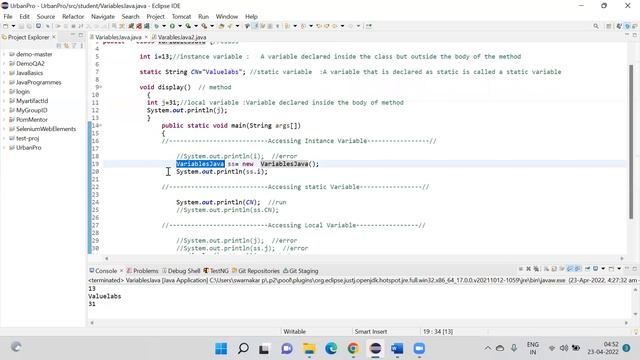The height and width of the screenshot is (360, 640).
Task: Open the Open Console dropdown arrow
Action: click(x=619, y=269)
